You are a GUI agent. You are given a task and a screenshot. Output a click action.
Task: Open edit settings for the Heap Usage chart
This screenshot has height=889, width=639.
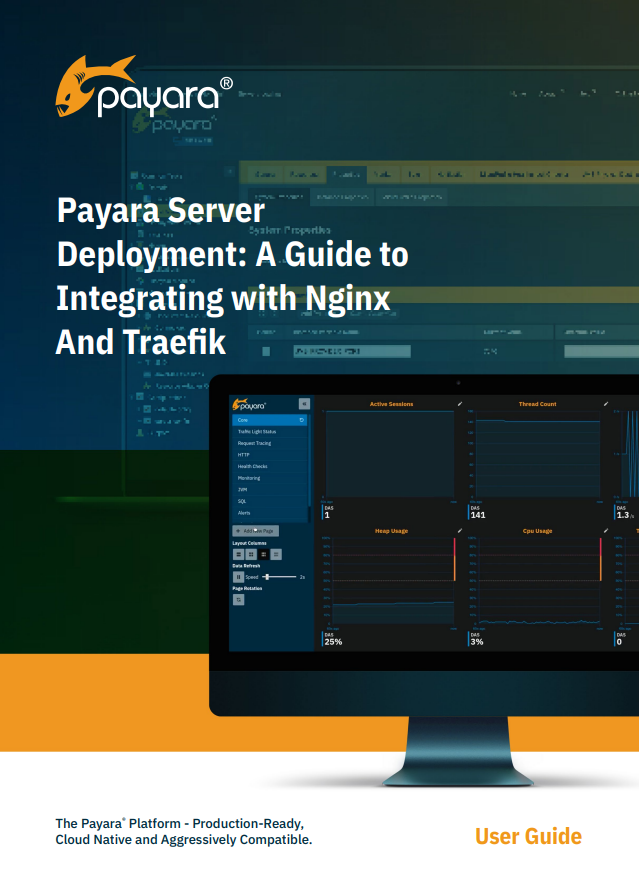[460, 531]
